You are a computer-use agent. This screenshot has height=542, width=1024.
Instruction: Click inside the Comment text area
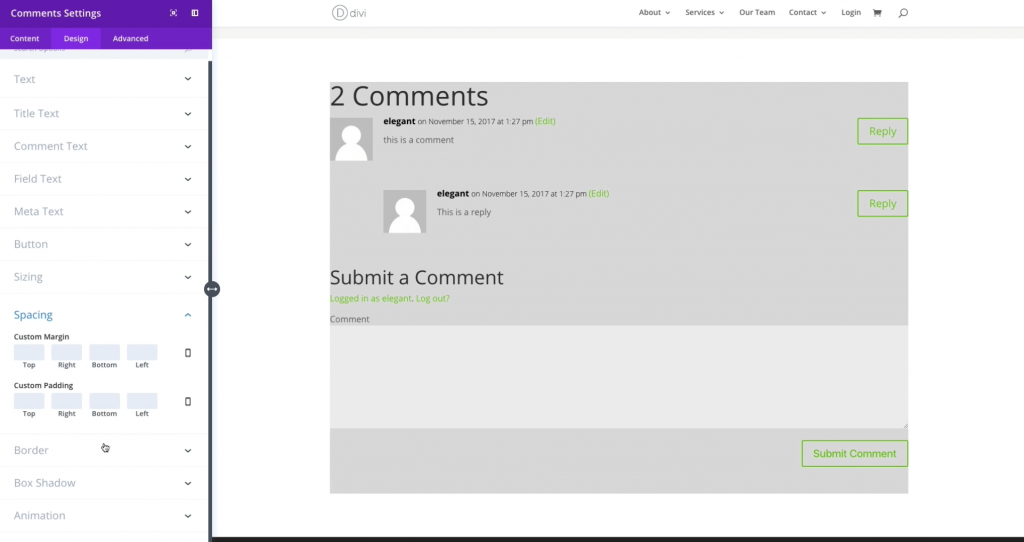[x=618, y=377]
